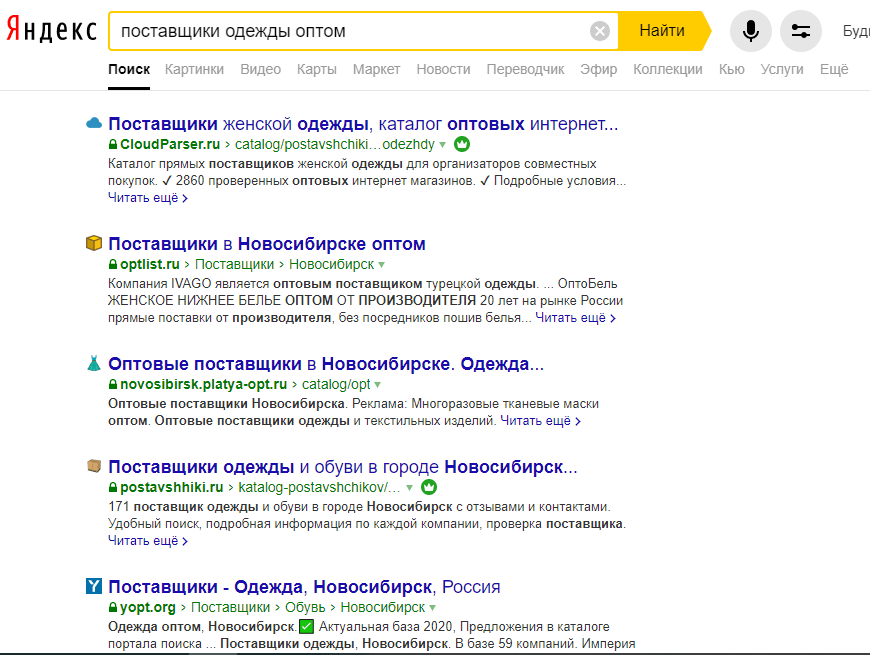
Task: Open search settings sliders icon
Action: 801,31
